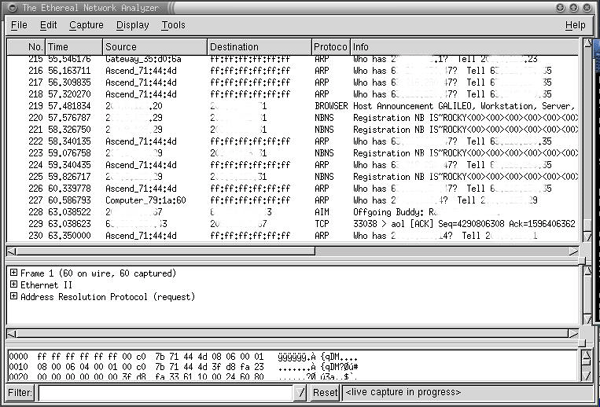Open the File menu

pos(18,24)
